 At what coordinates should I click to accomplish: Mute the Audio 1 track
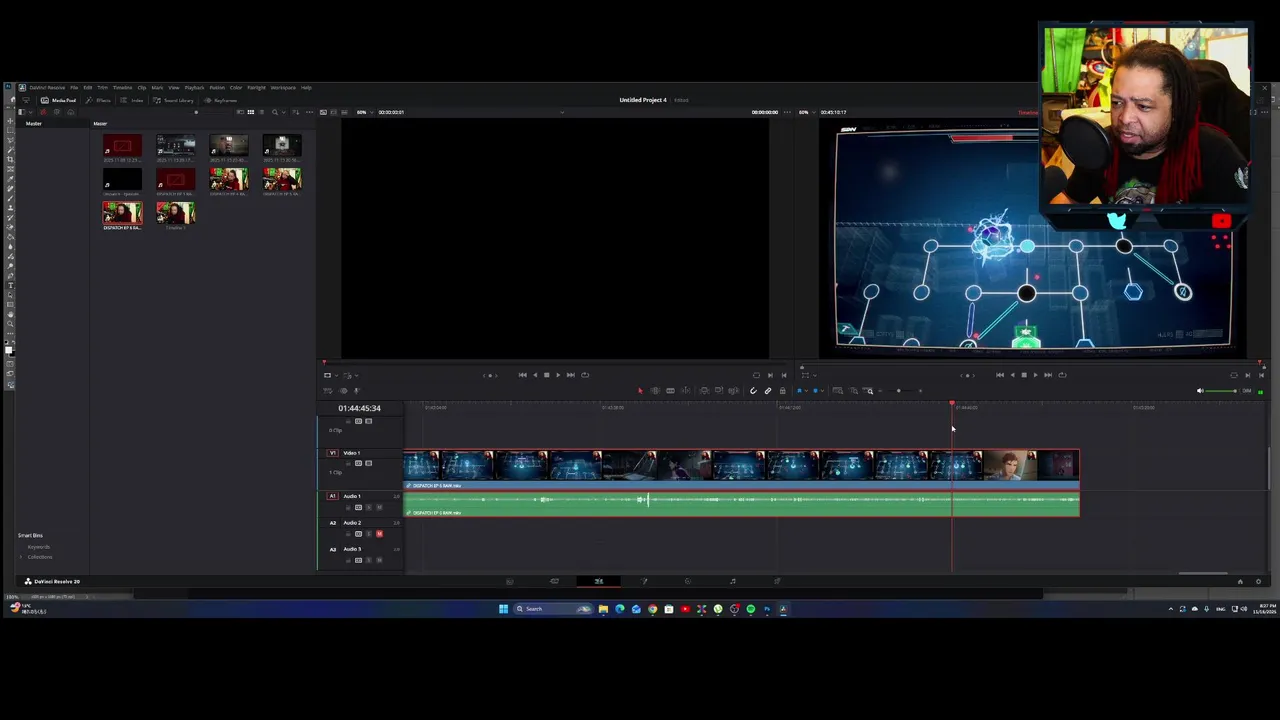coord(379,507)
